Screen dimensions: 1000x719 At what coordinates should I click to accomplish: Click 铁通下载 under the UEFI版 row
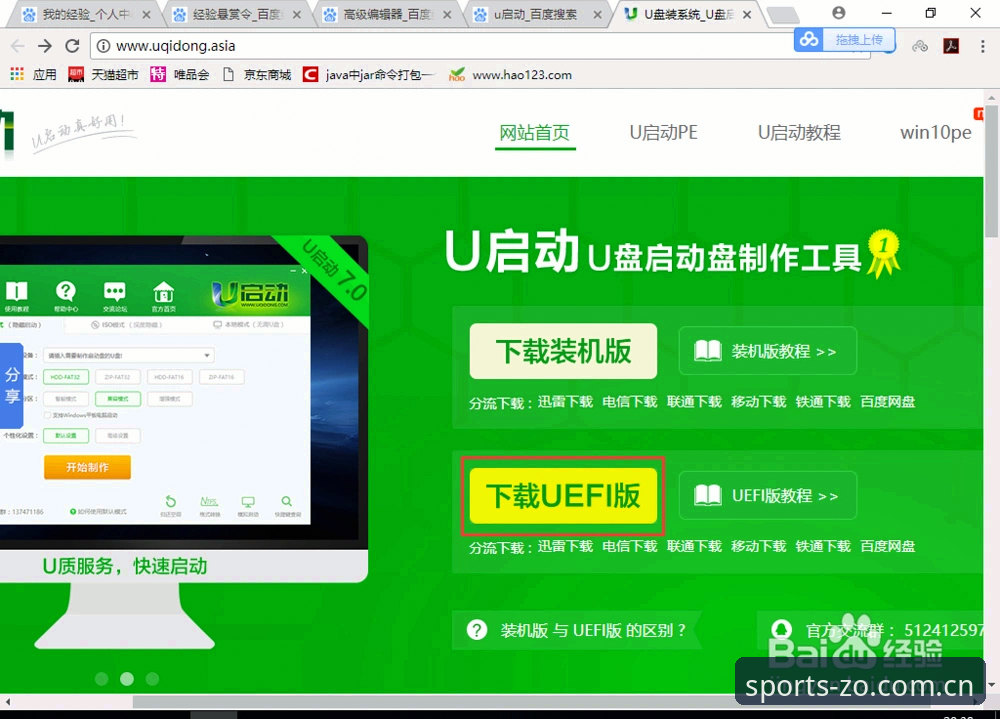pos(823,546)
